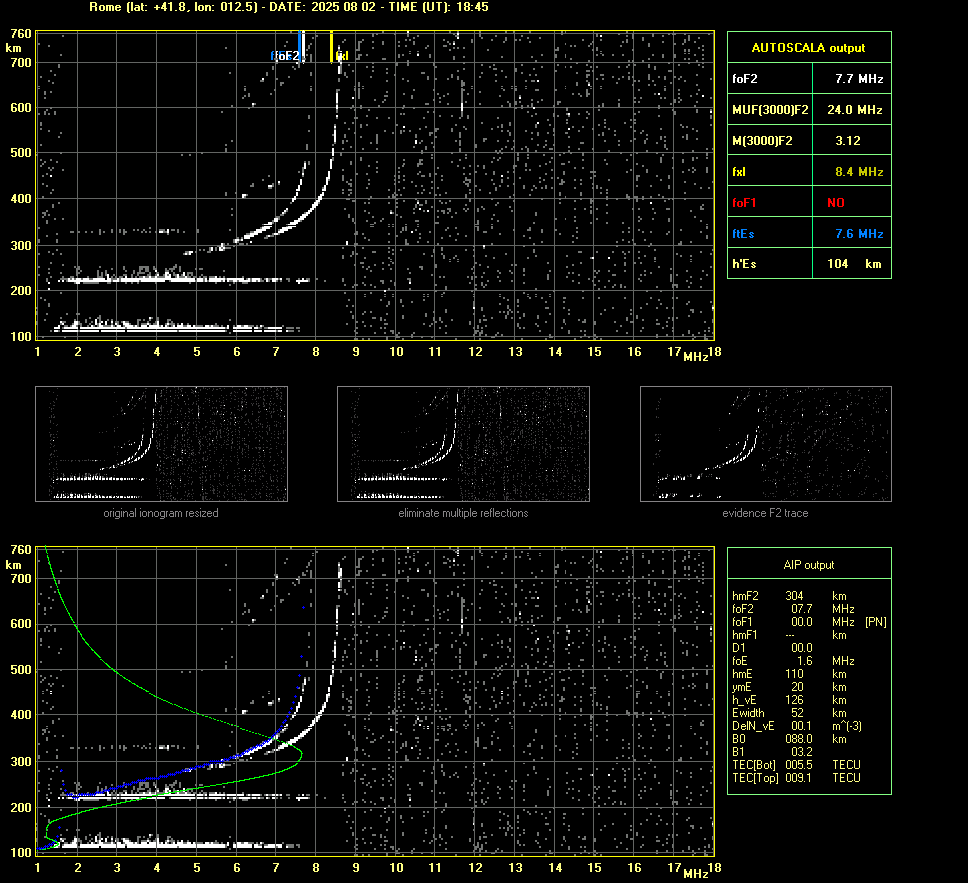Click the ymE 20 km row
This screenshot has height=883, width=968.
[x=790, y=687]
